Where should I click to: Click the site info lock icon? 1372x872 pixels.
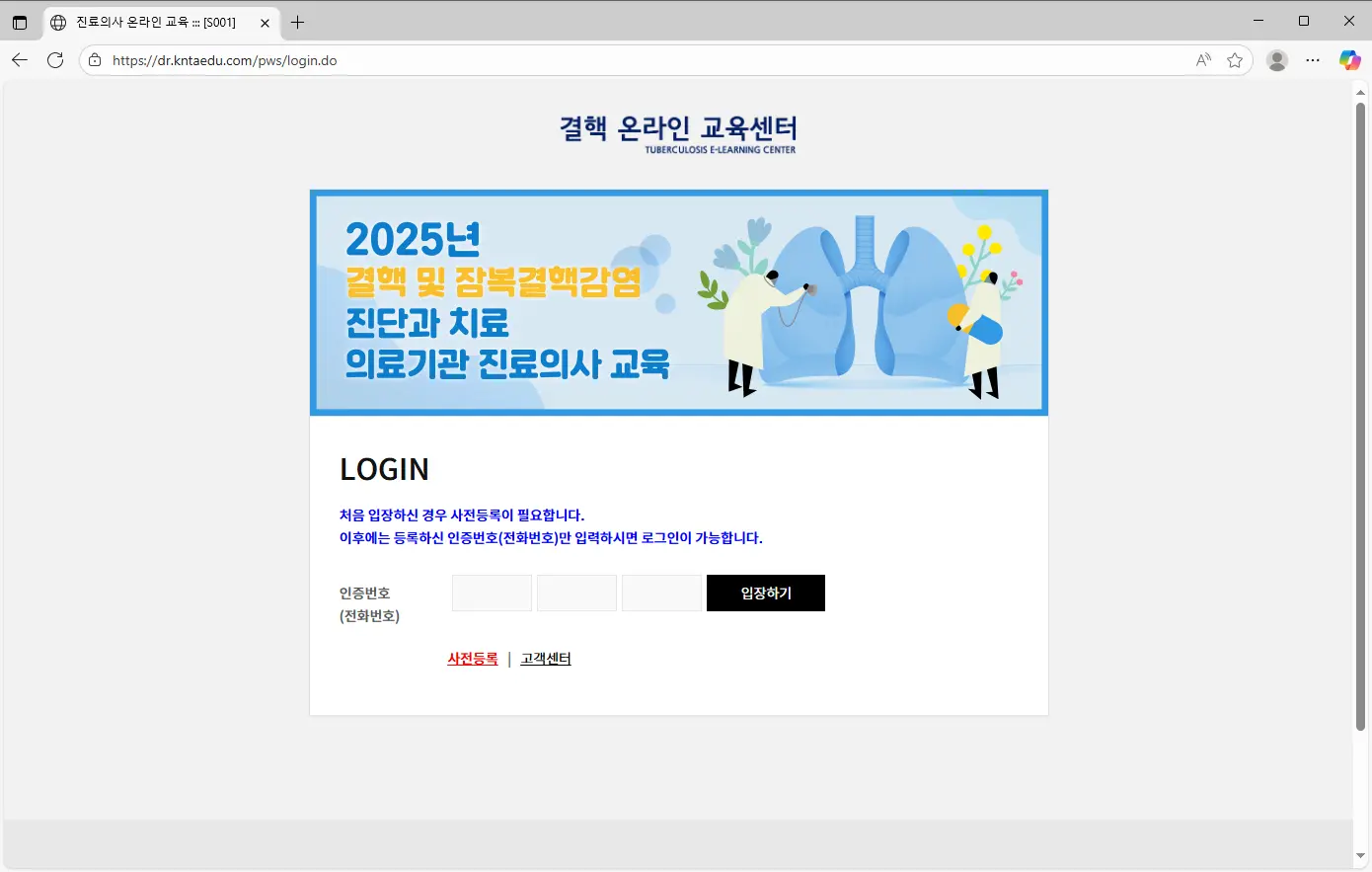95,60
